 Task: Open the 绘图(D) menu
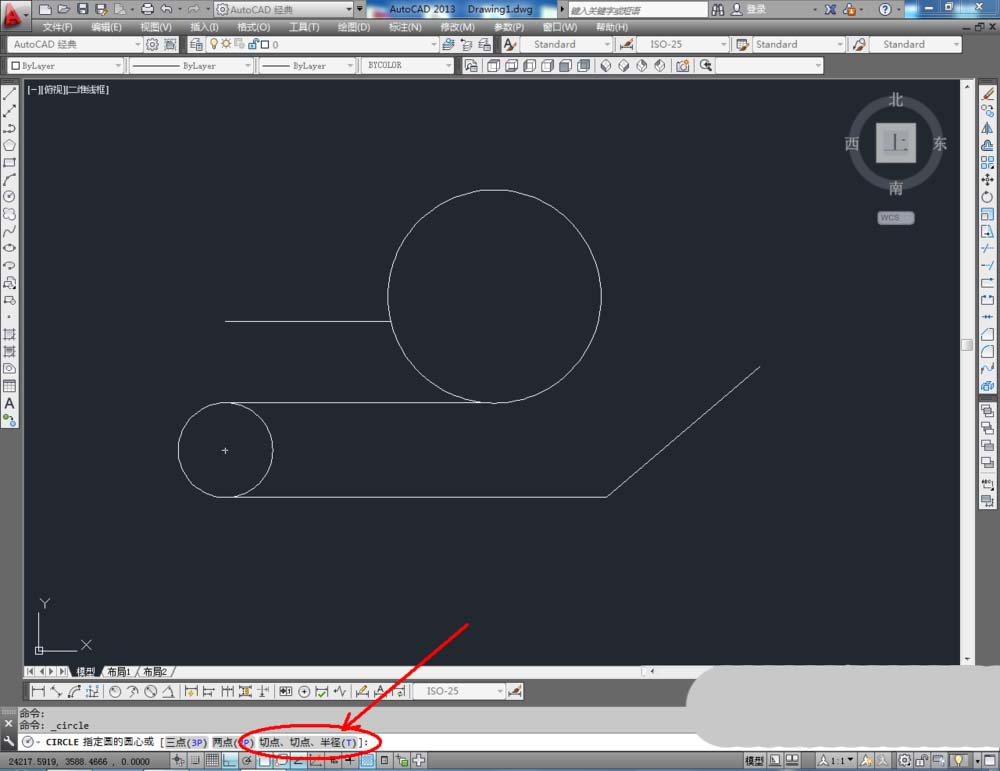354,27
